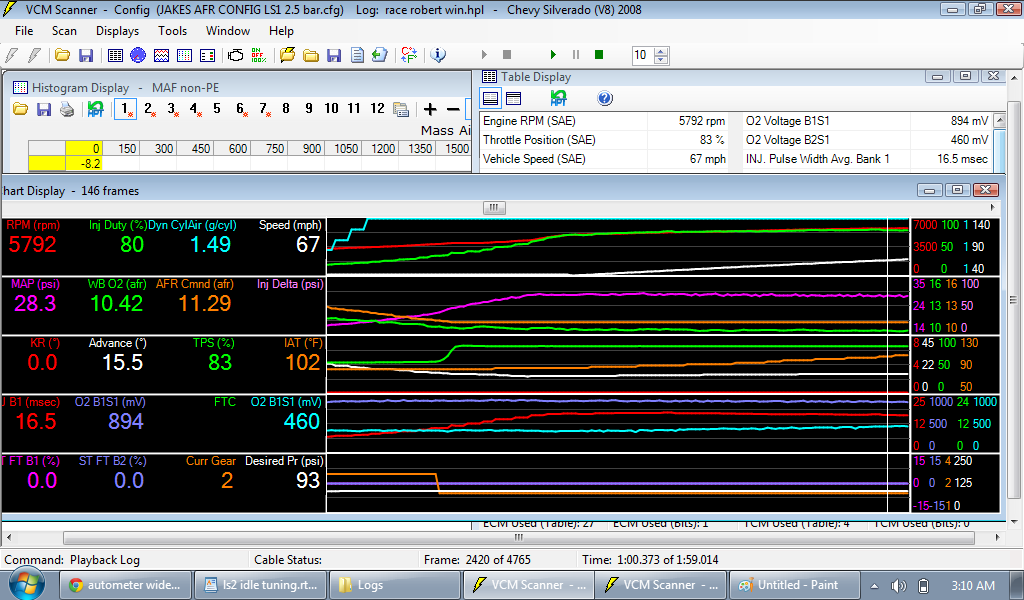Select histogram number 8
The width and height of the screenshot is (1024, 600).
point(285,108)
